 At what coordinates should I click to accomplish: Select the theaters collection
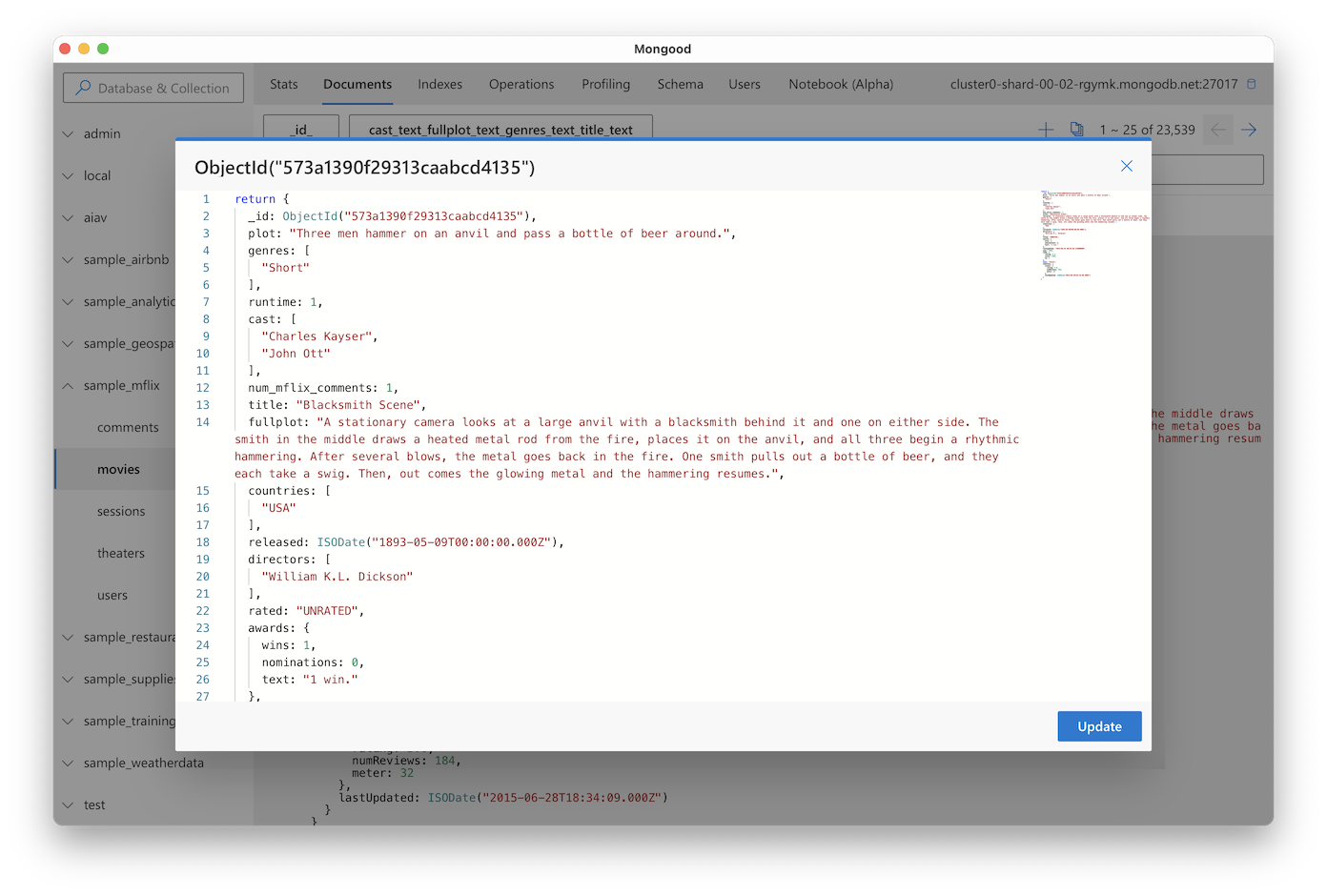[121, 553]
